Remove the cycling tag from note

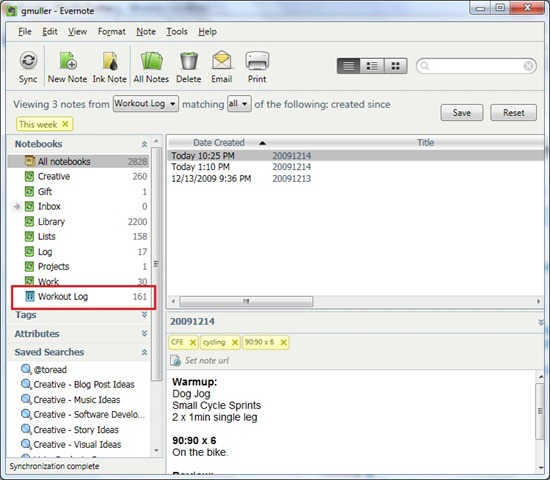[x=235, y=342]
